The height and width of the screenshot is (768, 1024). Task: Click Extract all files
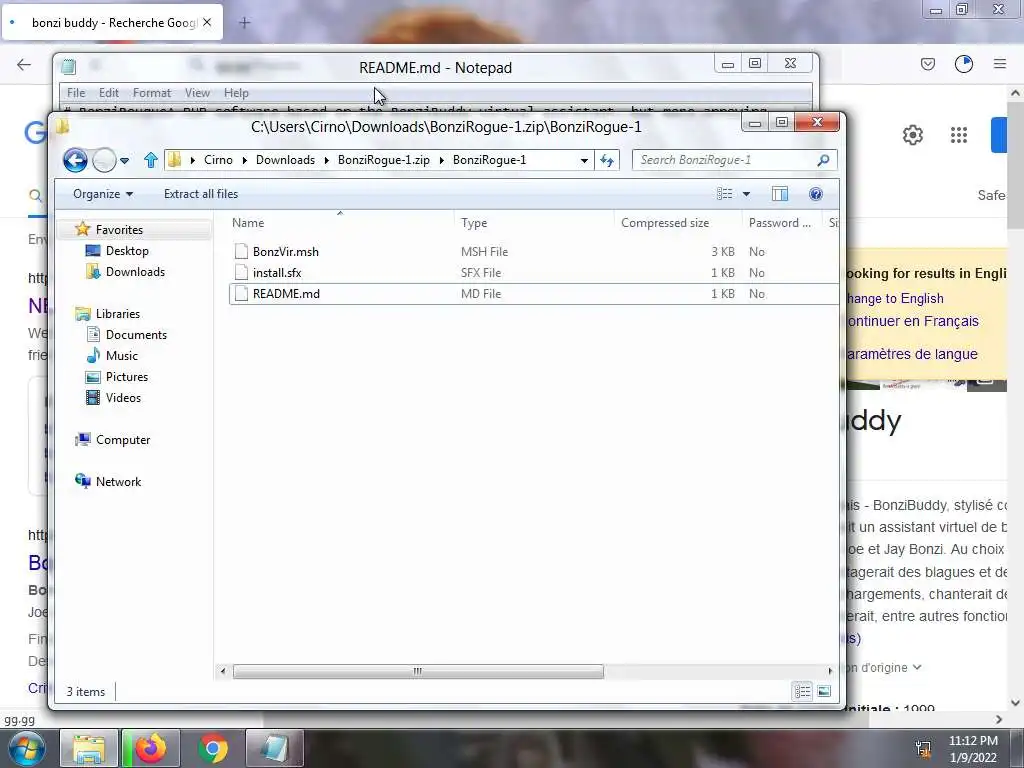tap(200, 194)
